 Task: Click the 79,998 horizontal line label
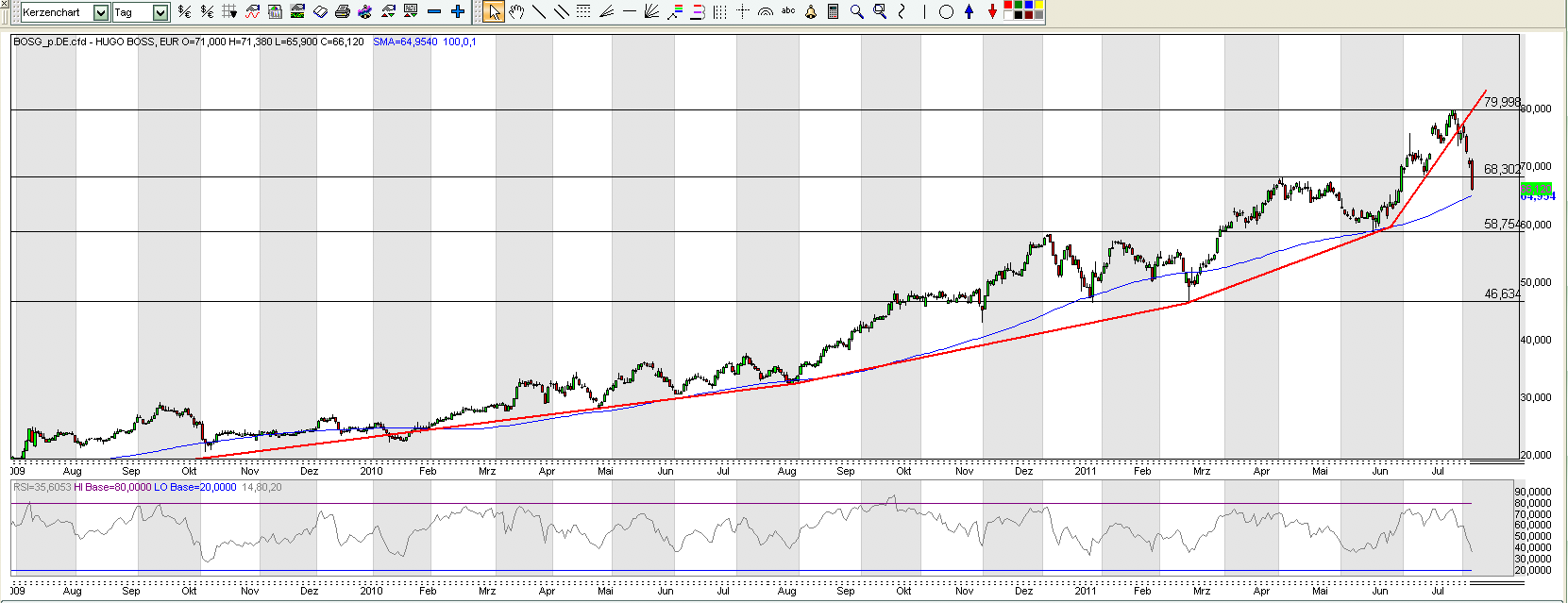pyautogui.click(x=1502, y=102)
